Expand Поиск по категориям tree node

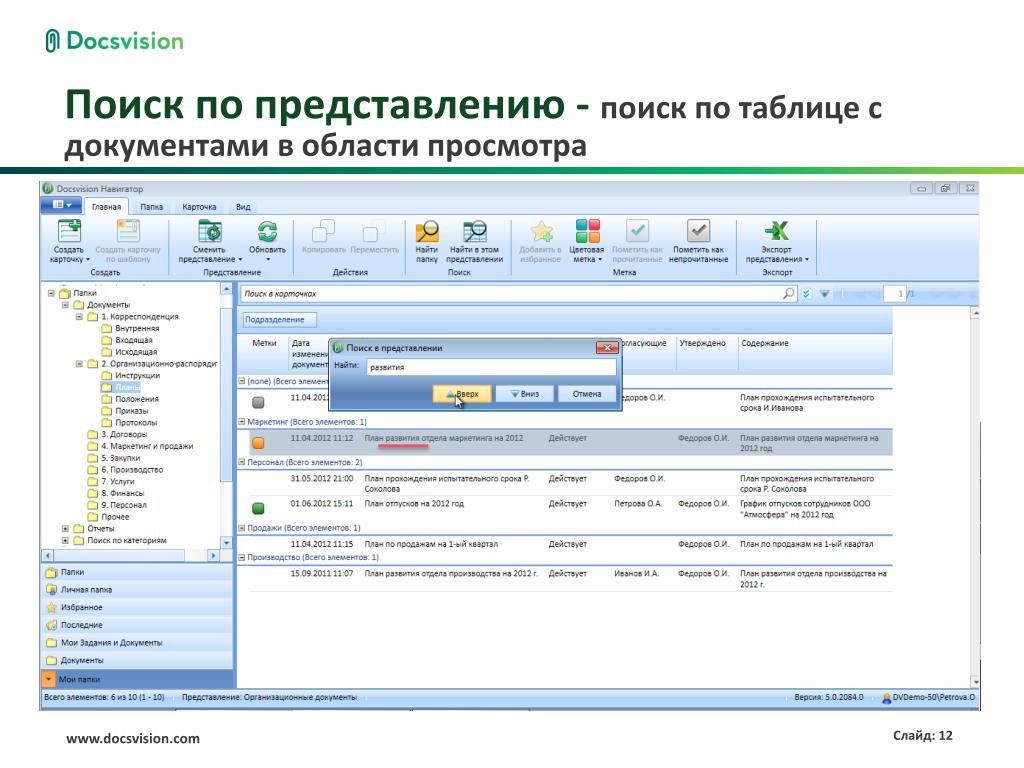coord(65,540)
